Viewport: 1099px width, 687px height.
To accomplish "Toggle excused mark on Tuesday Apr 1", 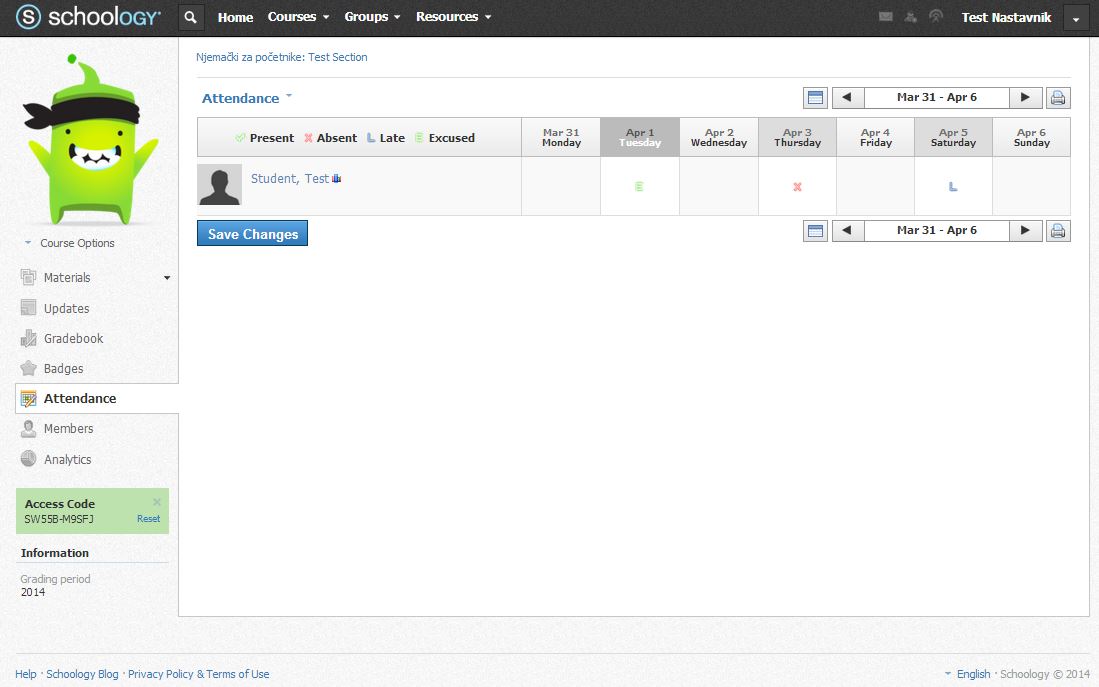I will coord(640,187).
